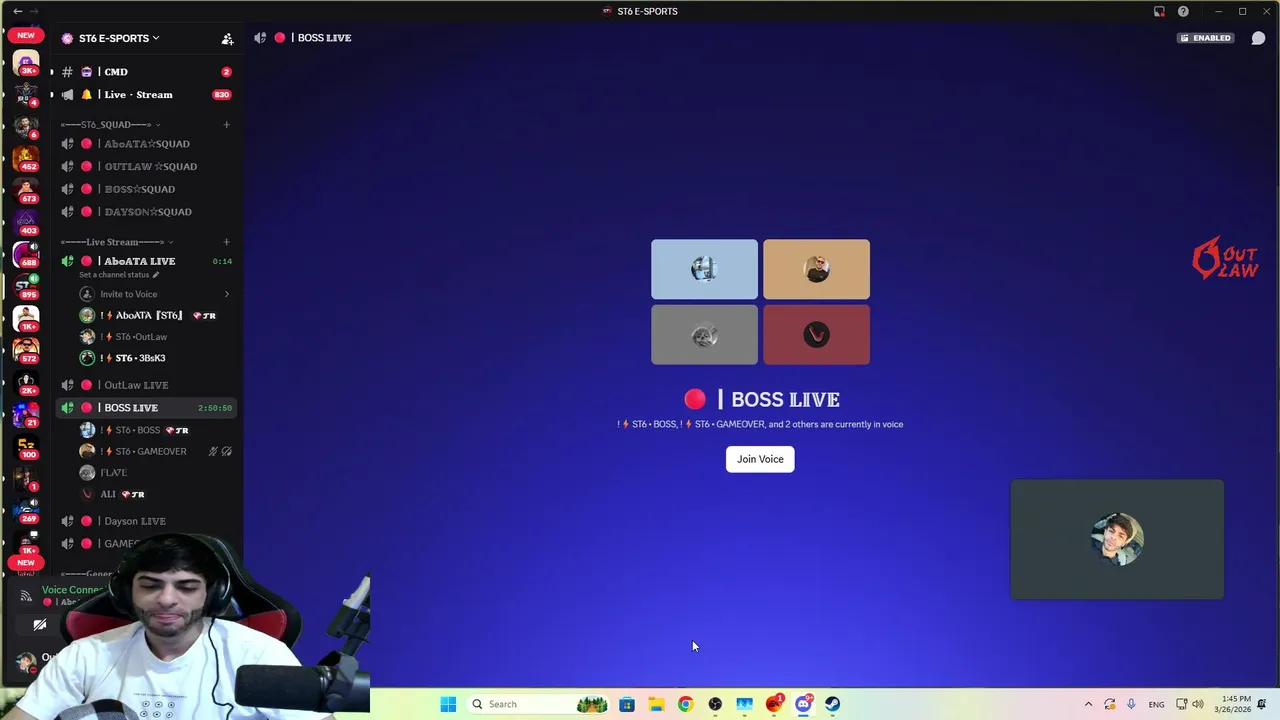Viewport: 1280px width, 720px height.
Task: Toggle the ENABLED badge in header
Action: point(1205,38)
